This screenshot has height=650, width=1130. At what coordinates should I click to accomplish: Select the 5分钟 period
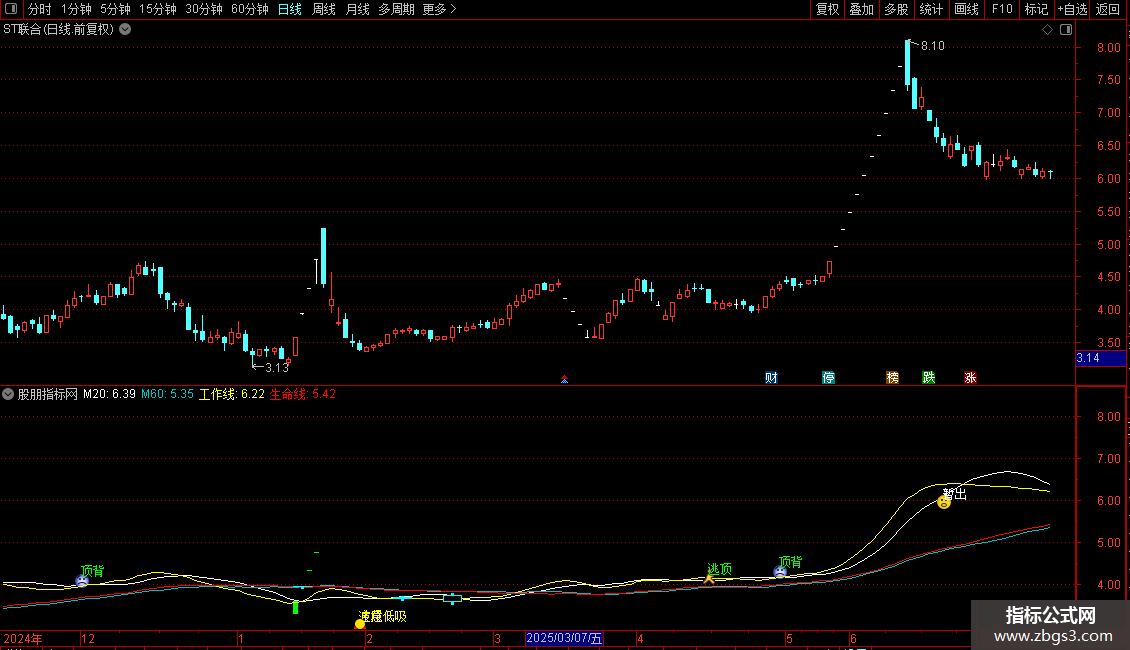(x=115, y=9)
